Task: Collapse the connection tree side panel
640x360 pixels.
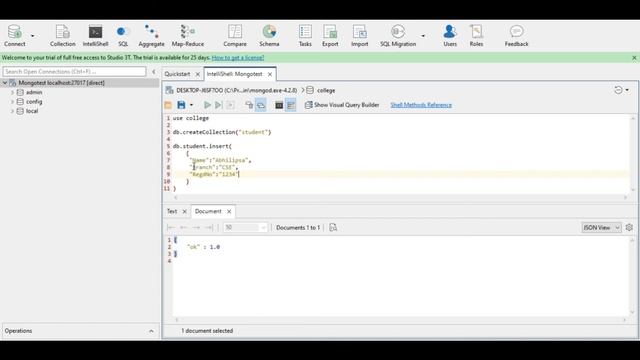Action: point(153,72)
